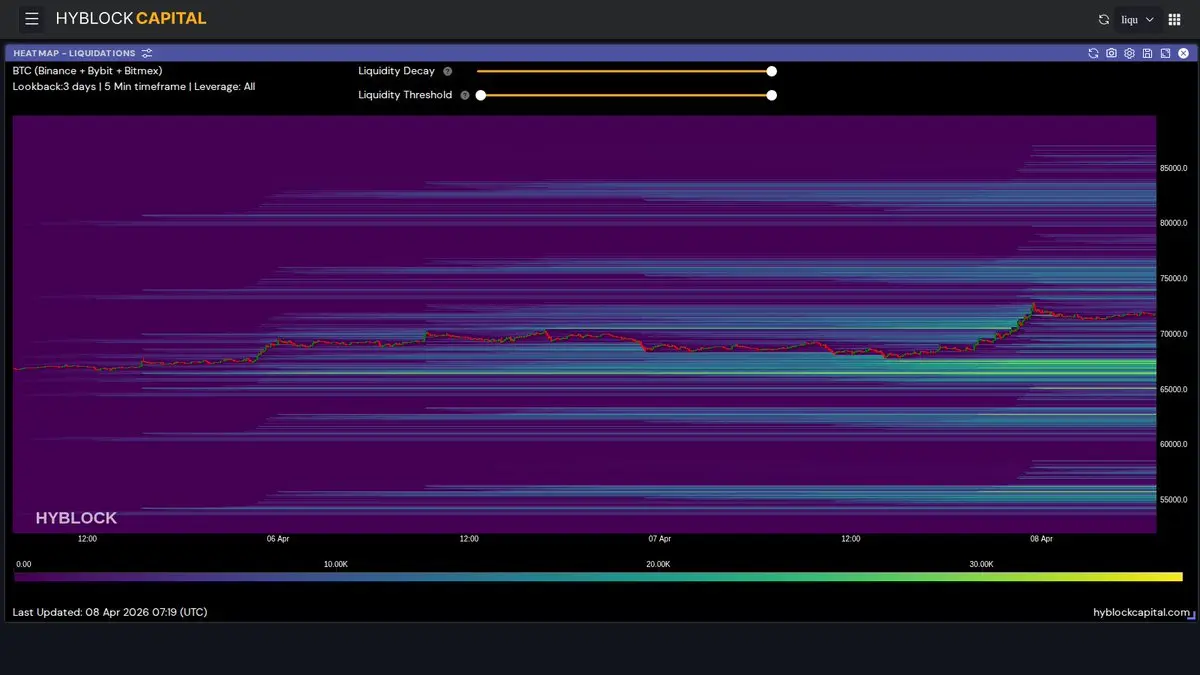Click the 'Liquidity Threshold' label
1200x675 pixels.
(x=405, y=95)
